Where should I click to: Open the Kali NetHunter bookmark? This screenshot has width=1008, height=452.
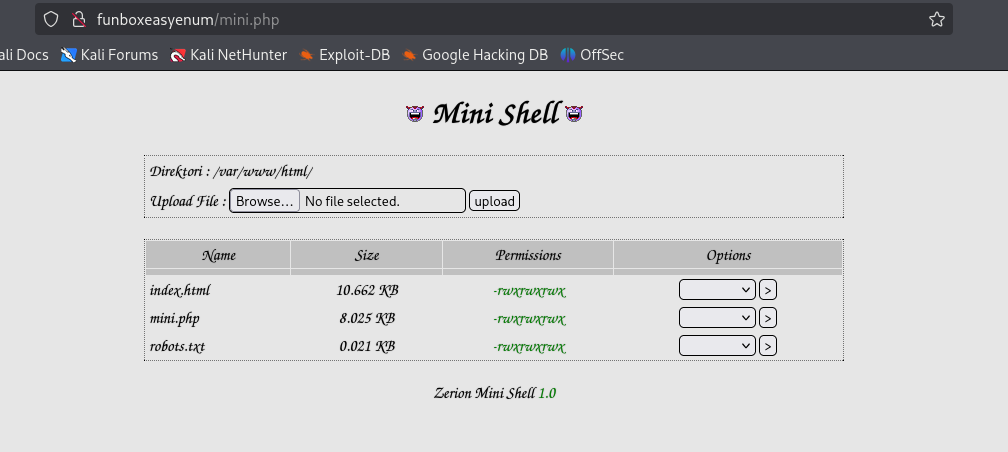(x=228, y=55)
